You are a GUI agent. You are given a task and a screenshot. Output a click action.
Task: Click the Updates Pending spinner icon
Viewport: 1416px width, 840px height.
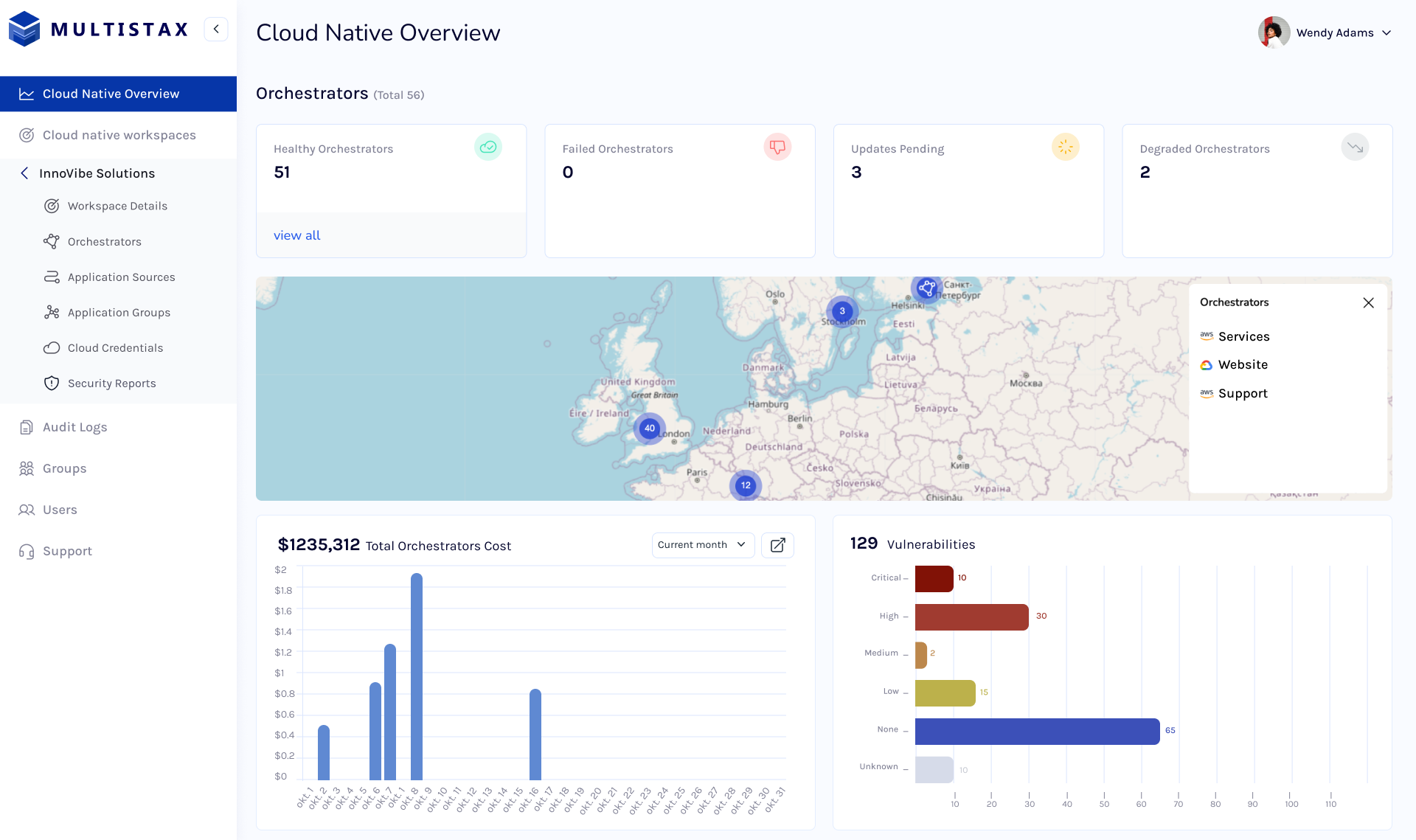pos(1065,147)
